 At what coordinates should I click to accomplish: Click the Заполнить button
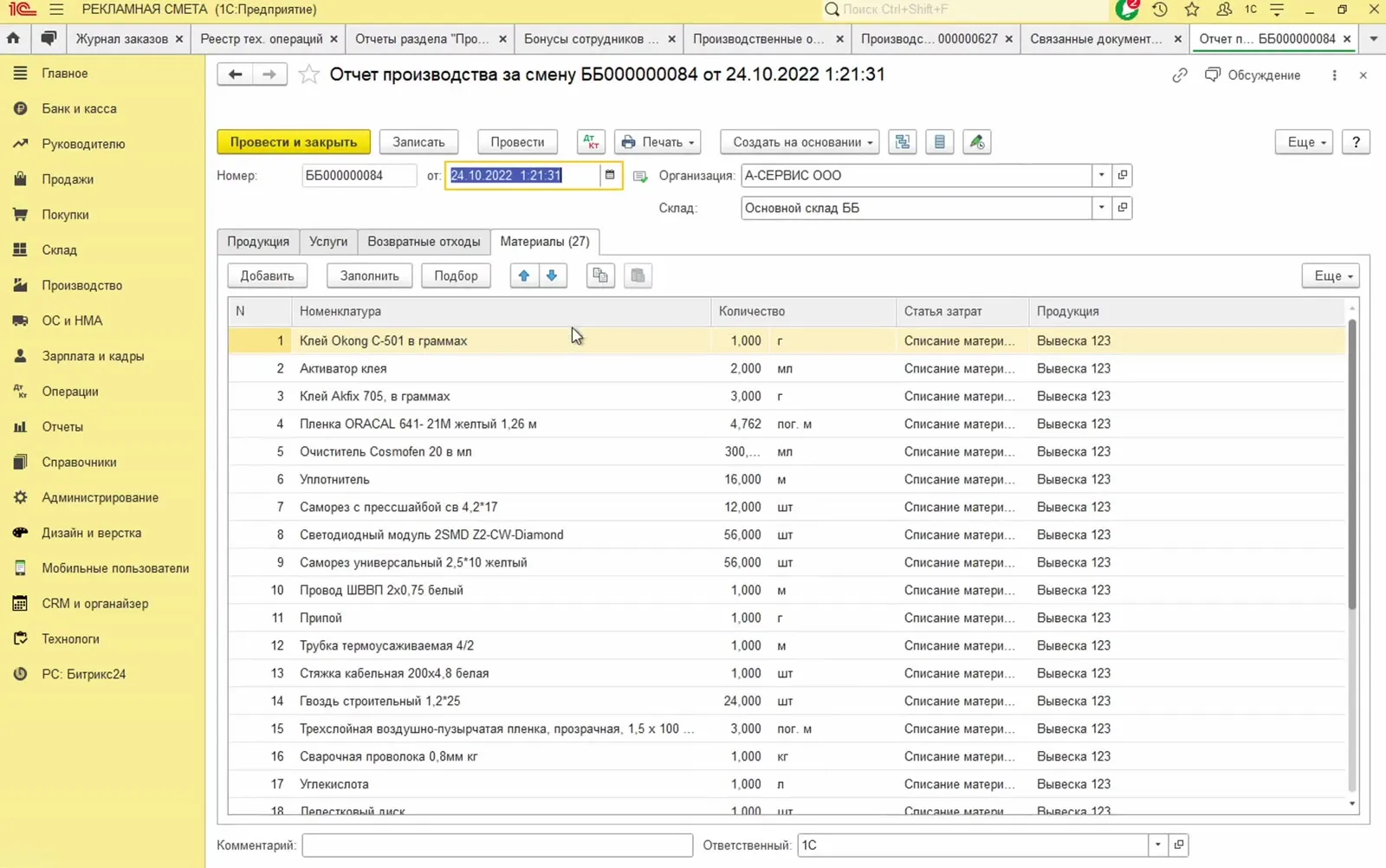tap(369, 275)
